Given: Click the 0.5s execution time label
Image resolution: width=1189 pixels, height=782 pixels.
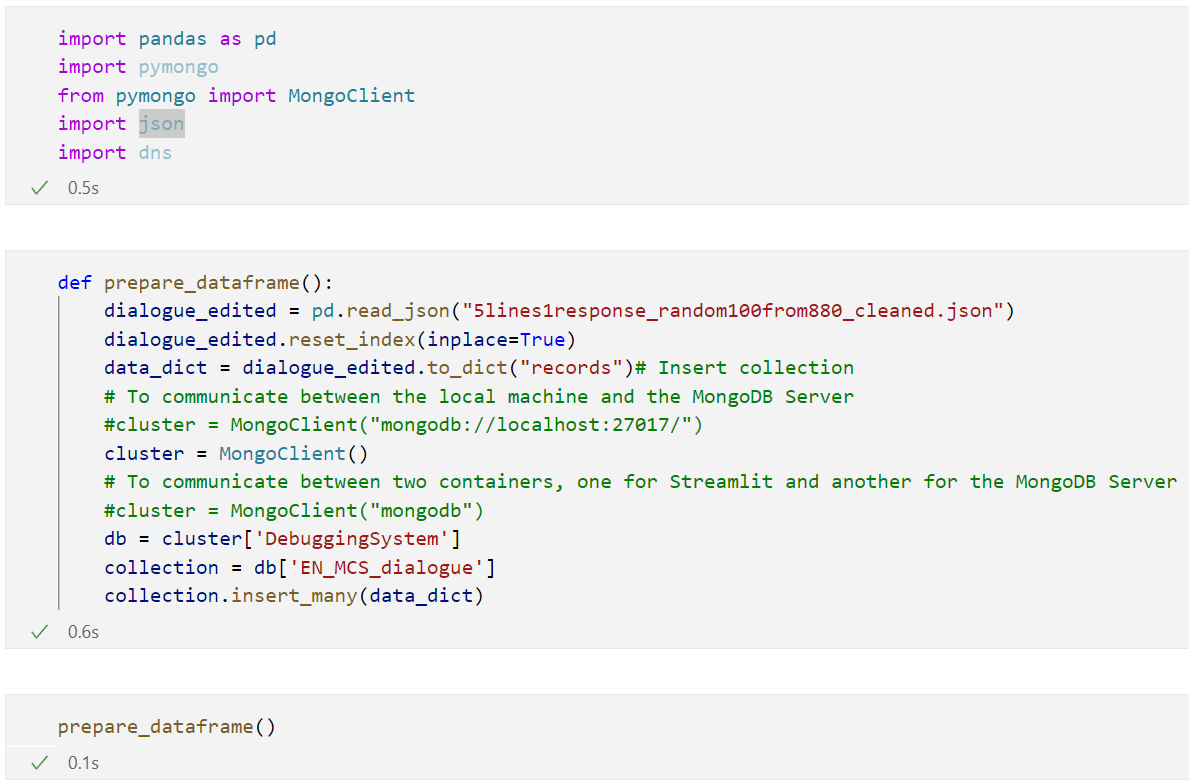Looking at the screenshot, I should tap(83, 188).
